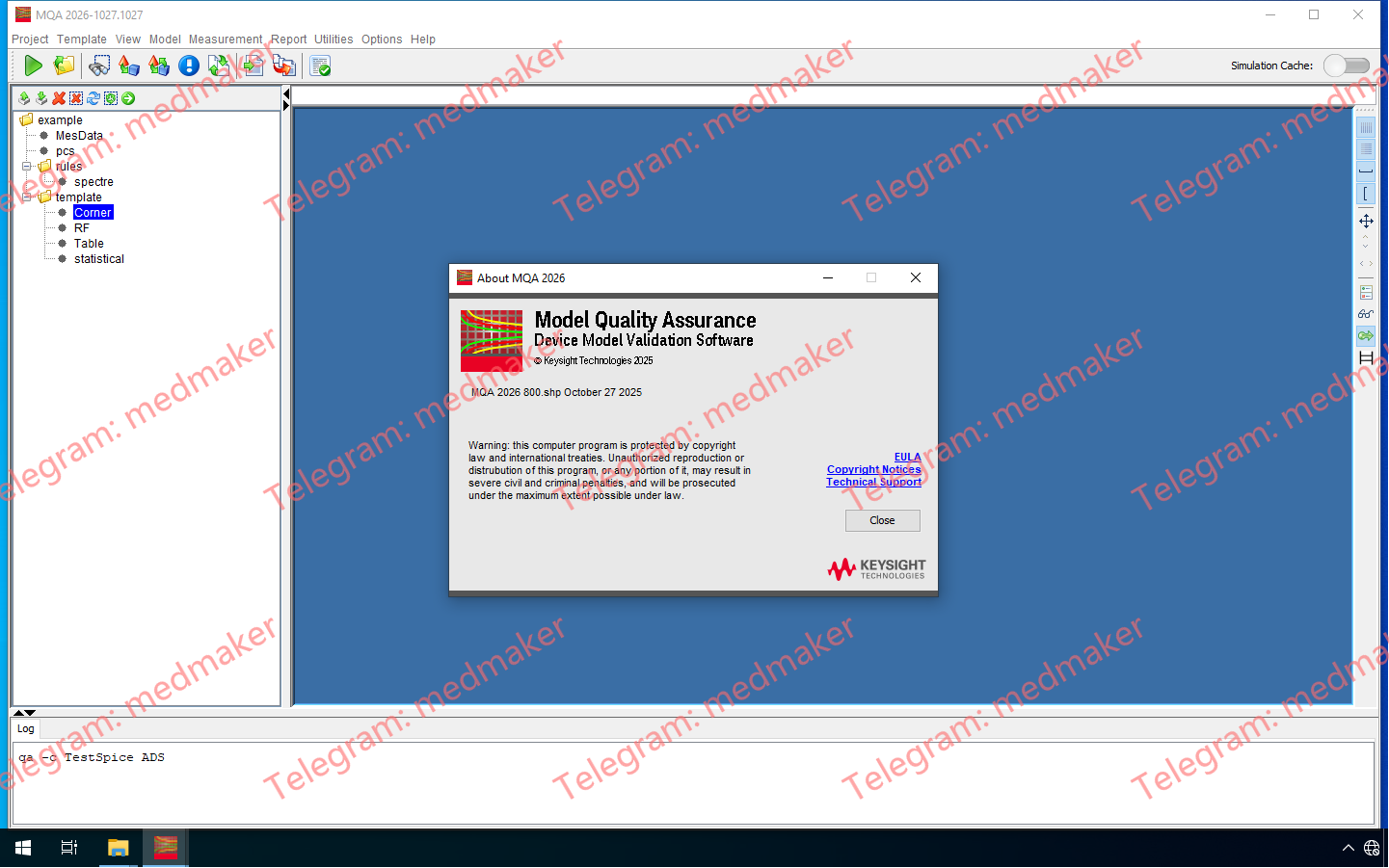Toggle the Simulation Cache switch

pos(1346,66)
